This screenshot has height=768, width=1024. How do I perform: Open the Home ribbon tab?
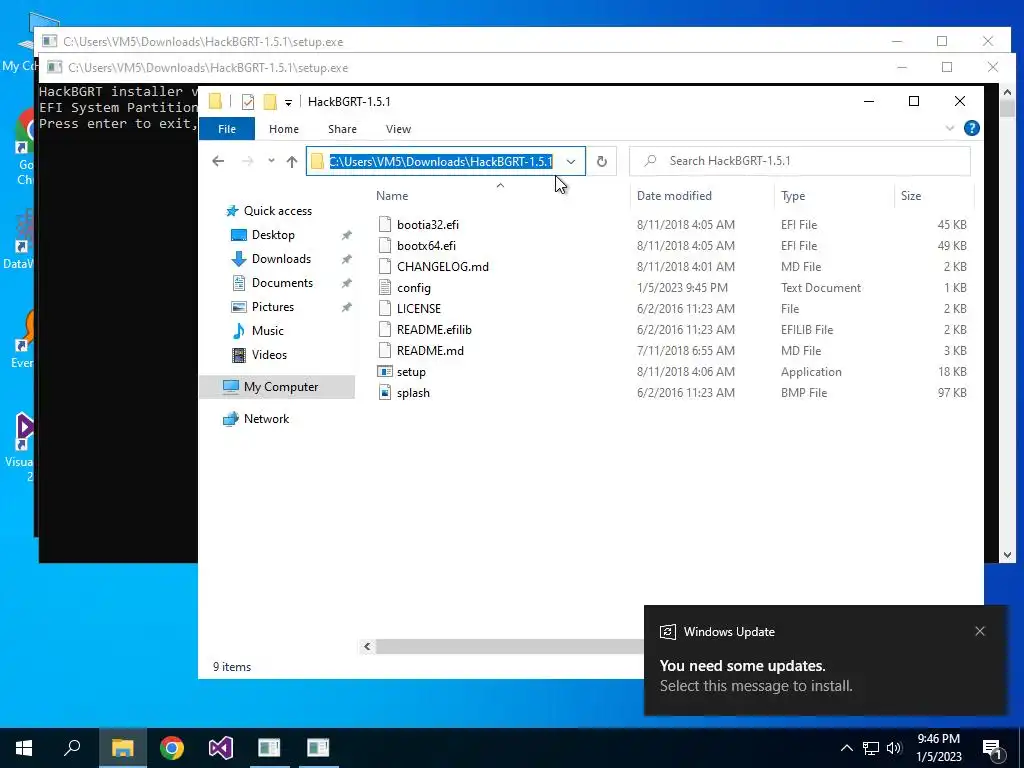click(284, 129)
